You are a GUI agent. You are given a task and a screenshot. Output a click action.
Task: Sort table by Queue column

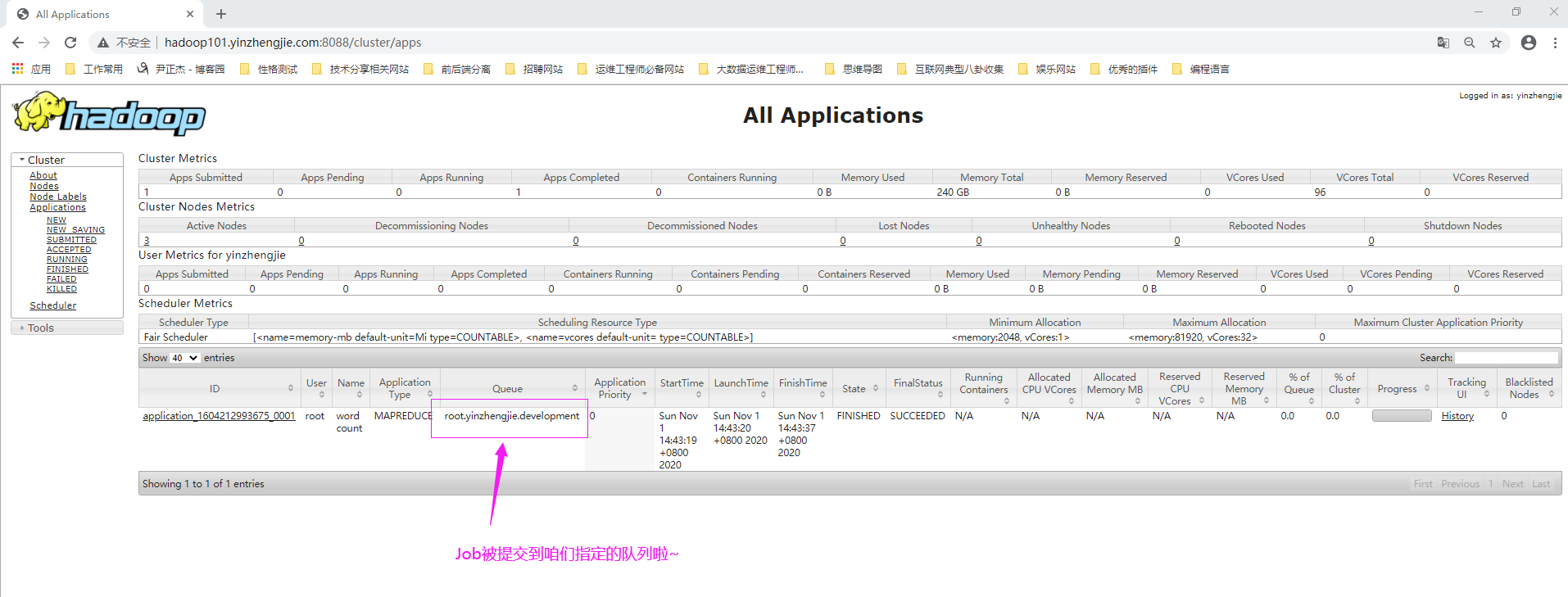pyautogui.click(x=511, y=388)
